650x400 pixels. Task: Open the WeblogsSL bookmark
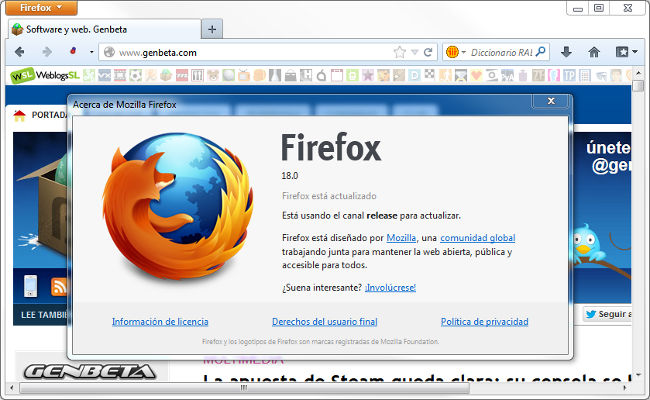tap(45, 75)
